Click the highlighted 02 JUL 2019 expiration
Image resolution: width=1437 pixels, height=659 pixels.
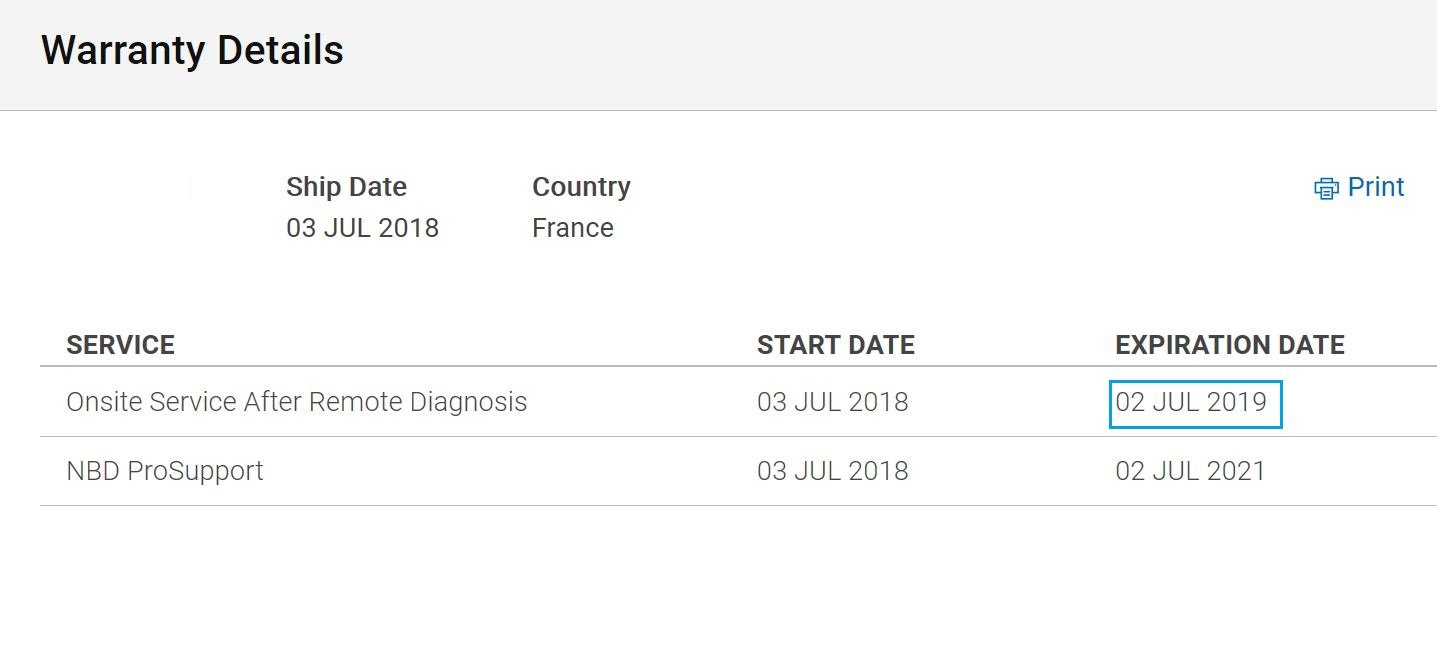tap(1195, 403)
